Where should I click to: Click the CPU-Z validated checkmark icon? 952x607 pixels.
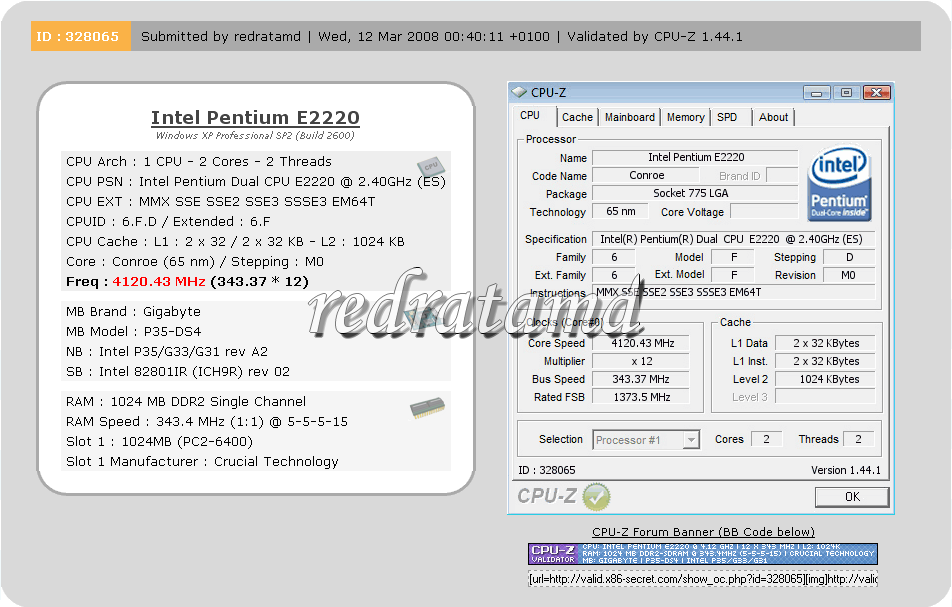click(596, 497)
